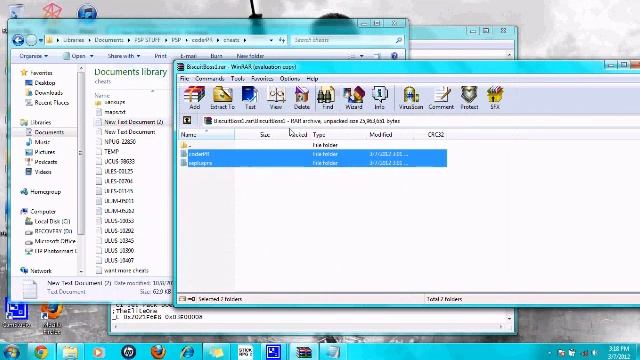The width and height of the screenshot is (640, 360).
Task: Open the File menu in WinRAR
Action: [184, 78]
